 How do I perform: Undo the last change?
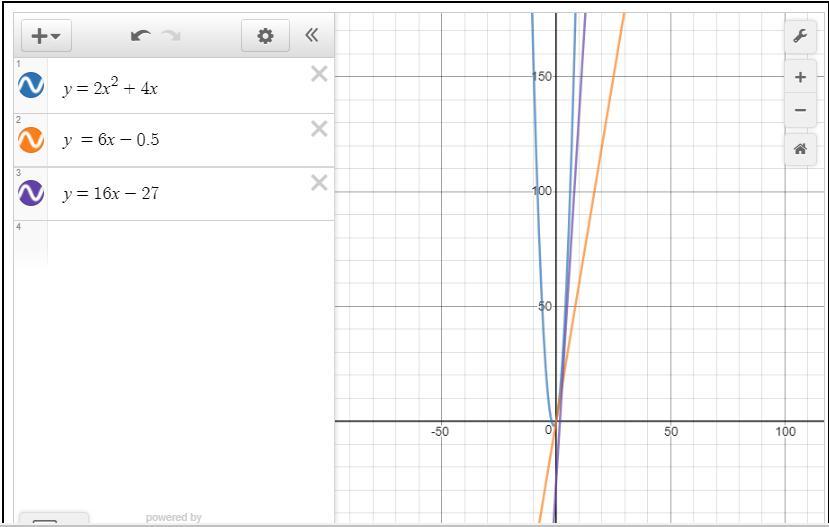(x=141, y=36)
